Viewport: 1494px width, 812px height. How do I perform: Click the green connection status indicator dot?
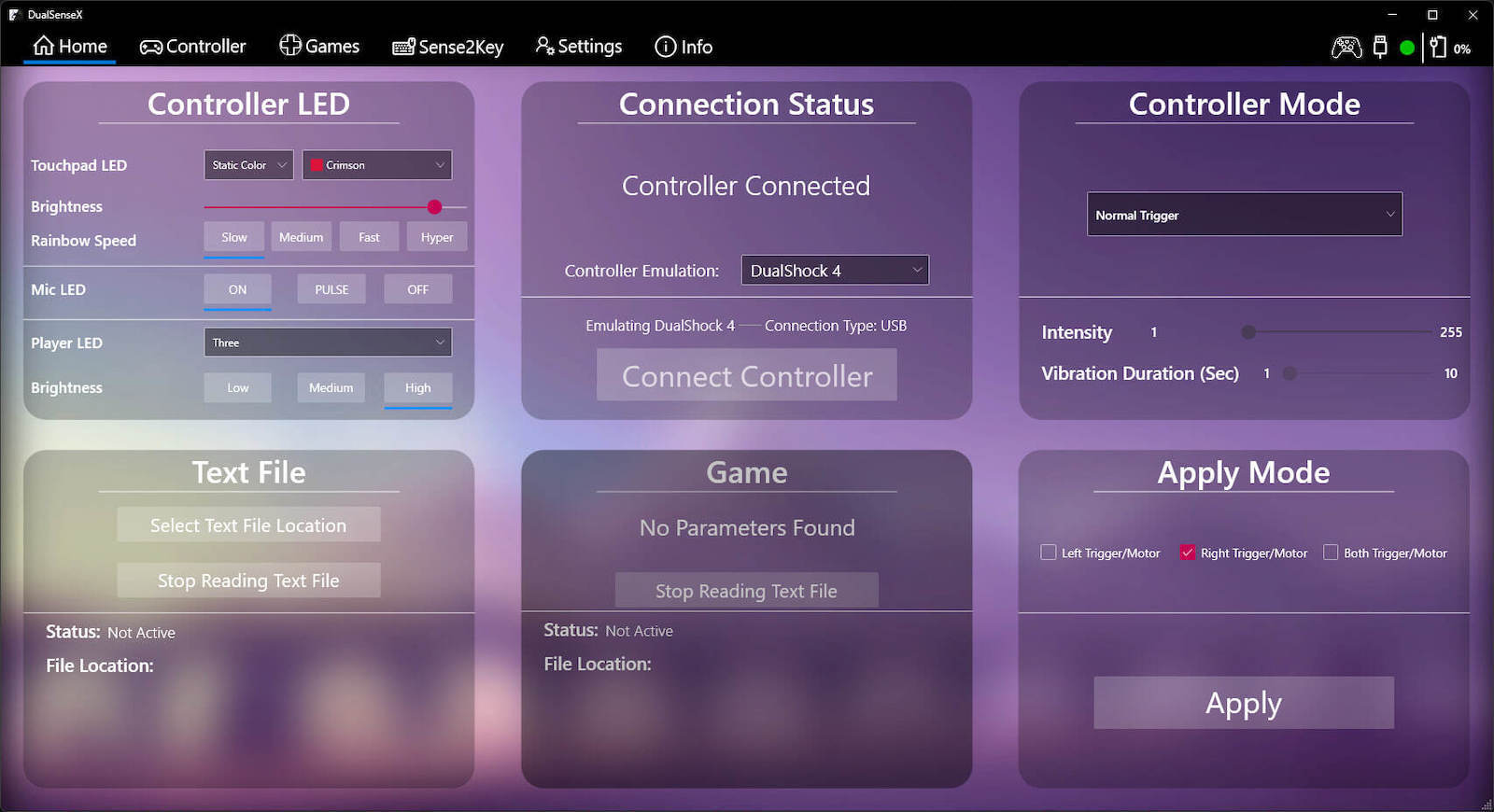coord(1407,48)
